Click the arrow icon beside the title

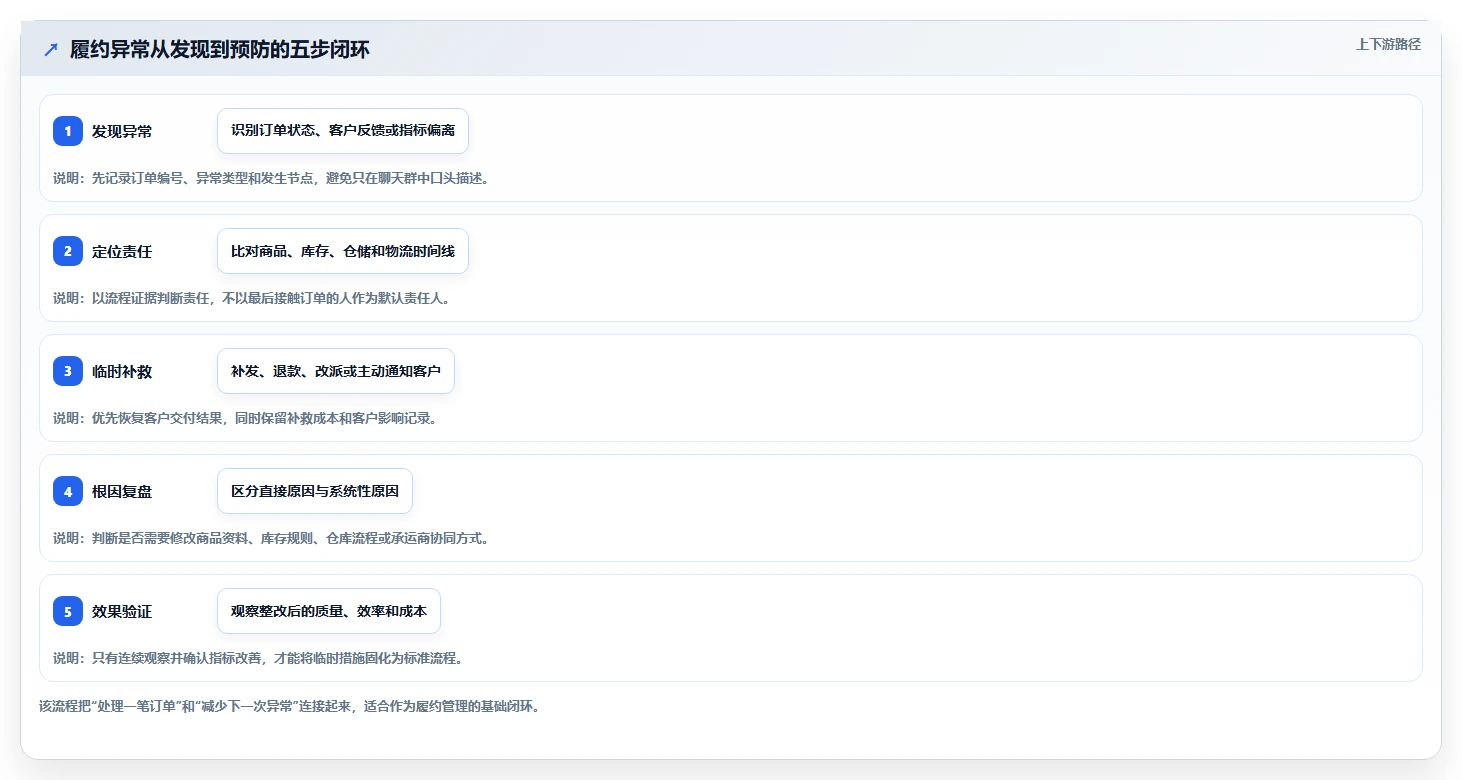[x=51, y=50]
